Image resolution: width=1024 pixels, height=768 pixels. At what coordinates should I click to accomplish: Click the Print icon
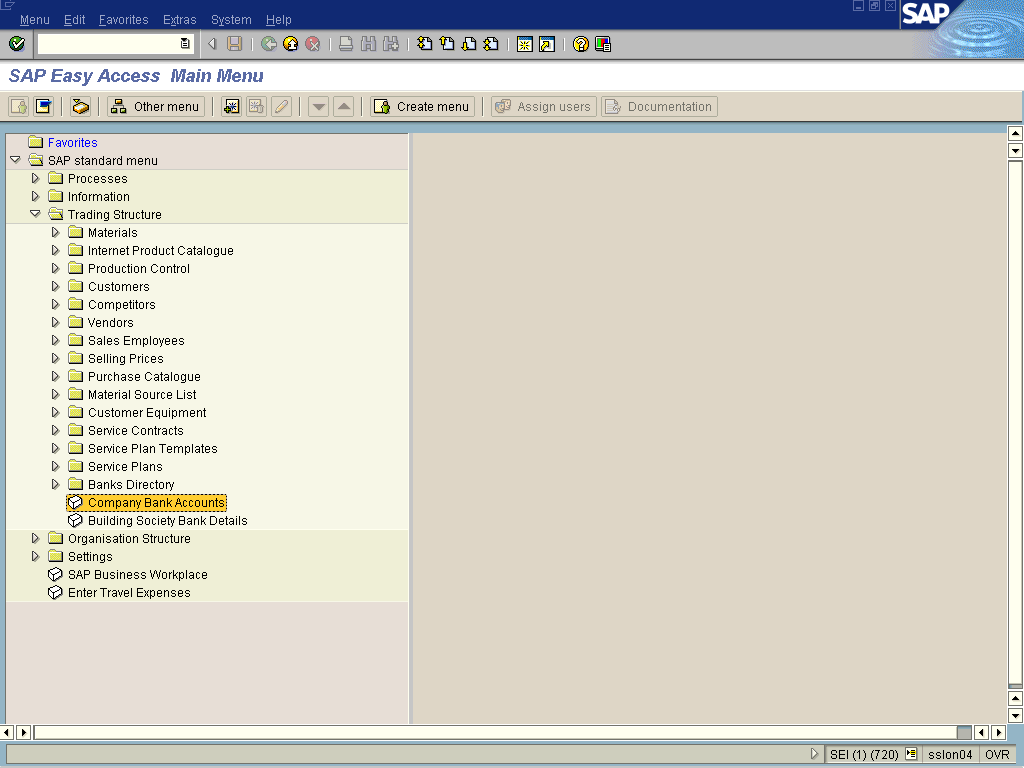click(346, 44)
